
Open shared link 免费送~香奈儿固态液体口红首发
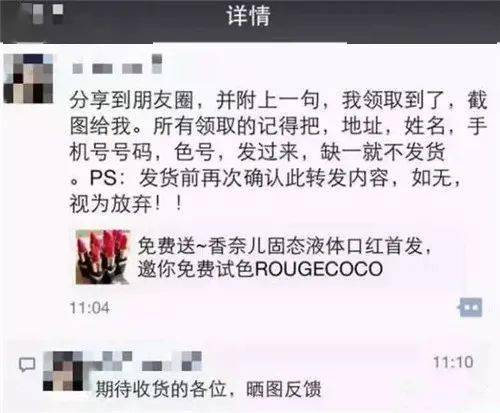click(284, 246)
